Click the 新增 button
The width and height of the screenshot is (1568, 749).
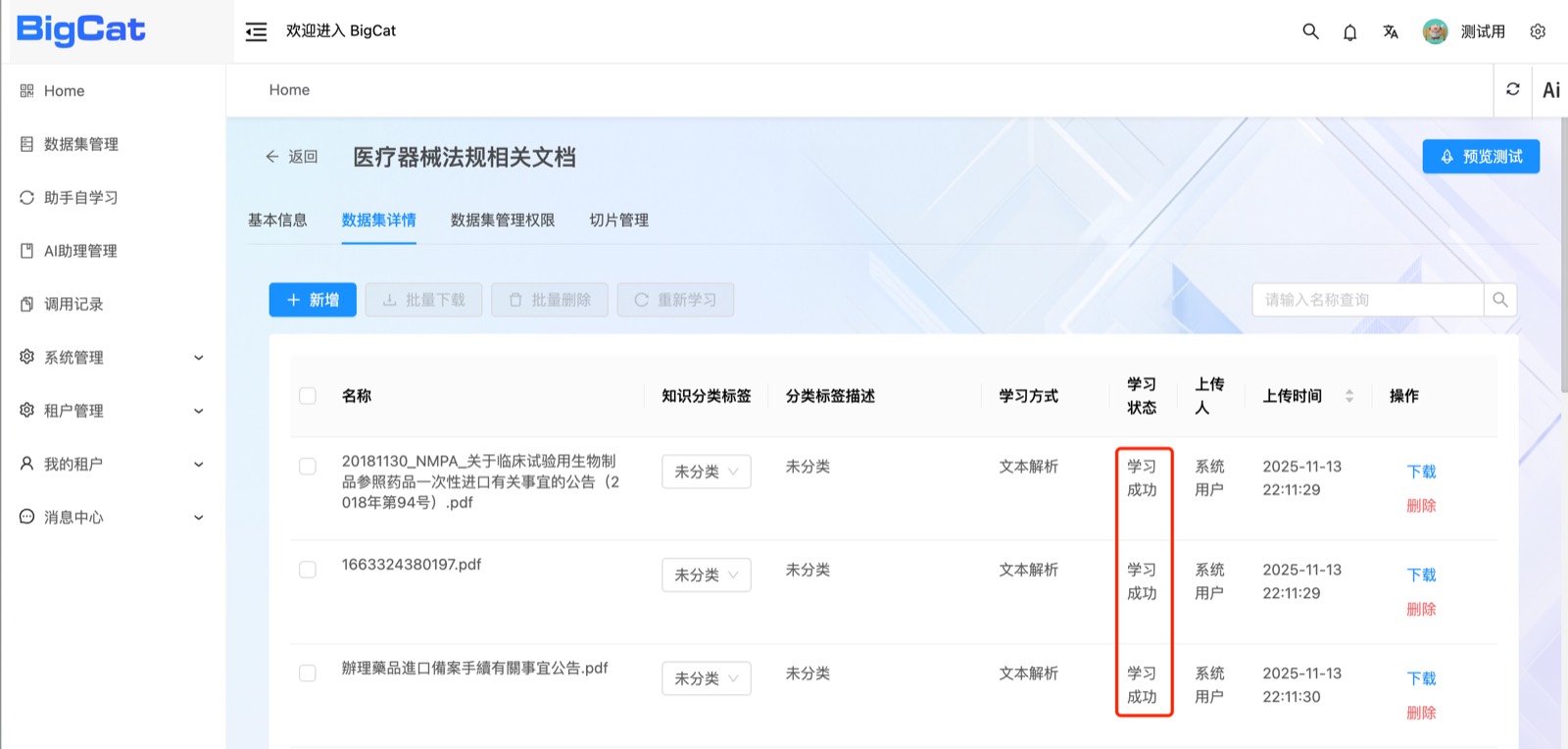pos(313,300)
